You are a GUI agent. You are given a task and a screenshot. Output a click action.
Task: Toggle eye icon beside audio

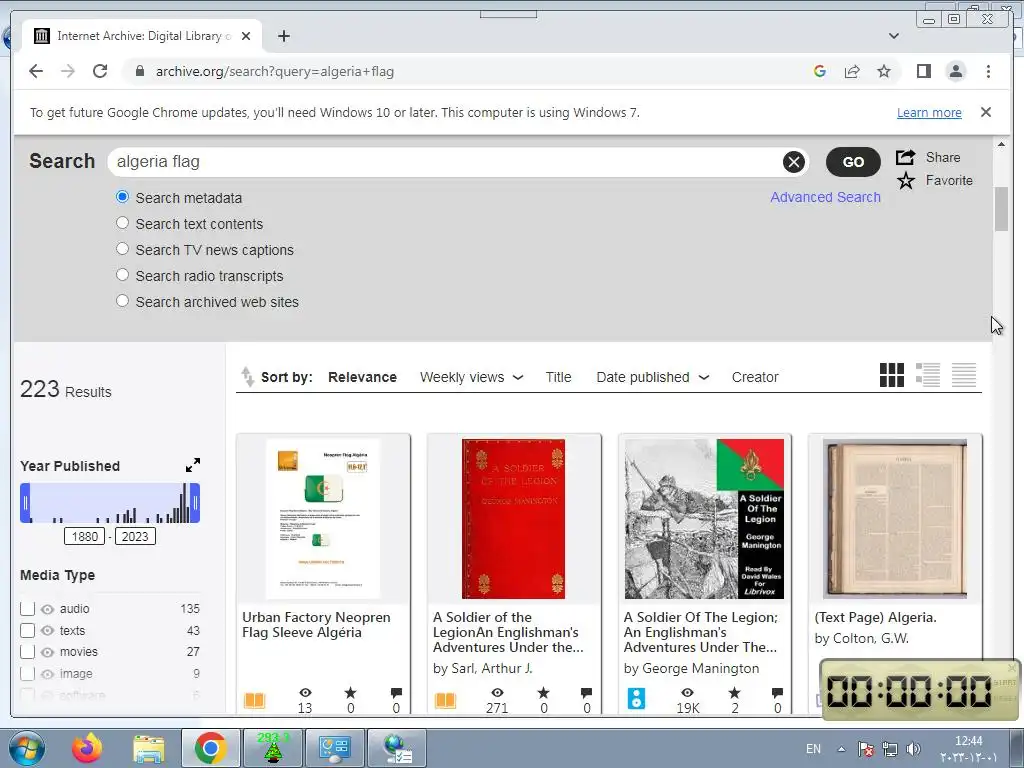pos(47,609)
